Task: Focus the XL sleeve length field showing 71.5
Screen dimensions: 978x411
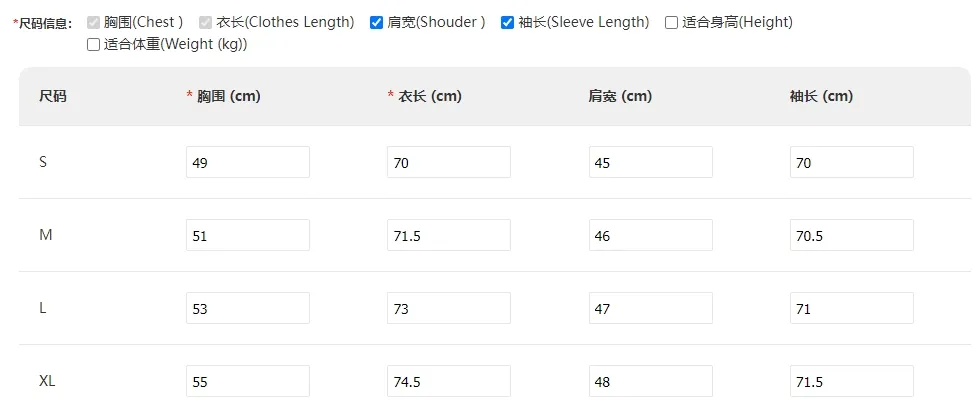Action: (x=852, y=381)
